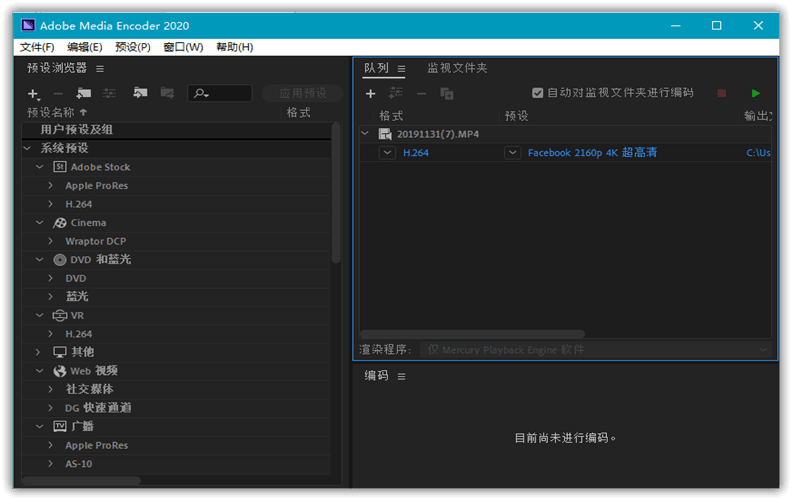Click the preset list vertical scrollbar
Viewport: 792px width, 500px height.
(x=336, y=193)
